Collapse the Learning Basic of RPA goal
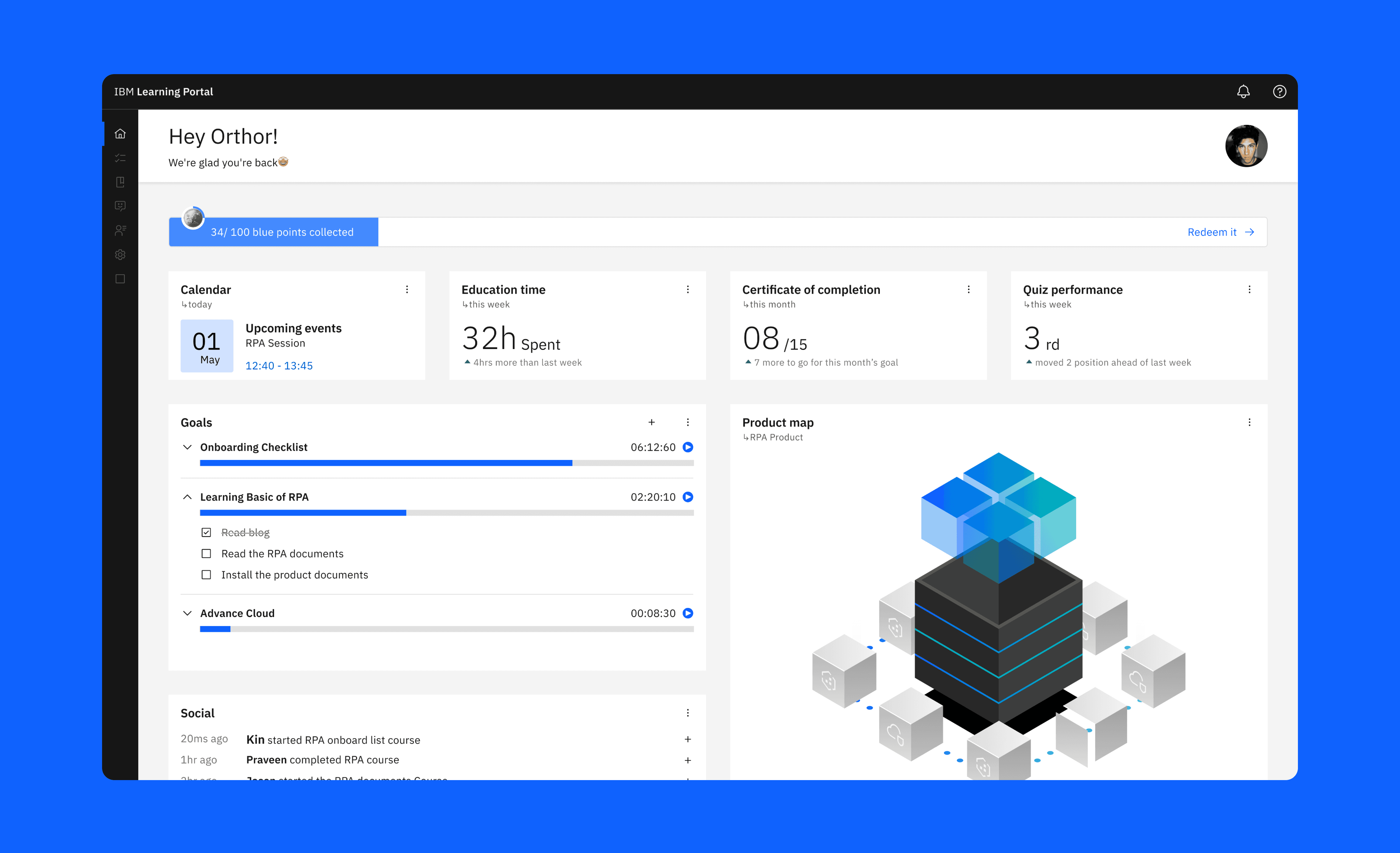Screen dimensions: 1400x853 187,497
